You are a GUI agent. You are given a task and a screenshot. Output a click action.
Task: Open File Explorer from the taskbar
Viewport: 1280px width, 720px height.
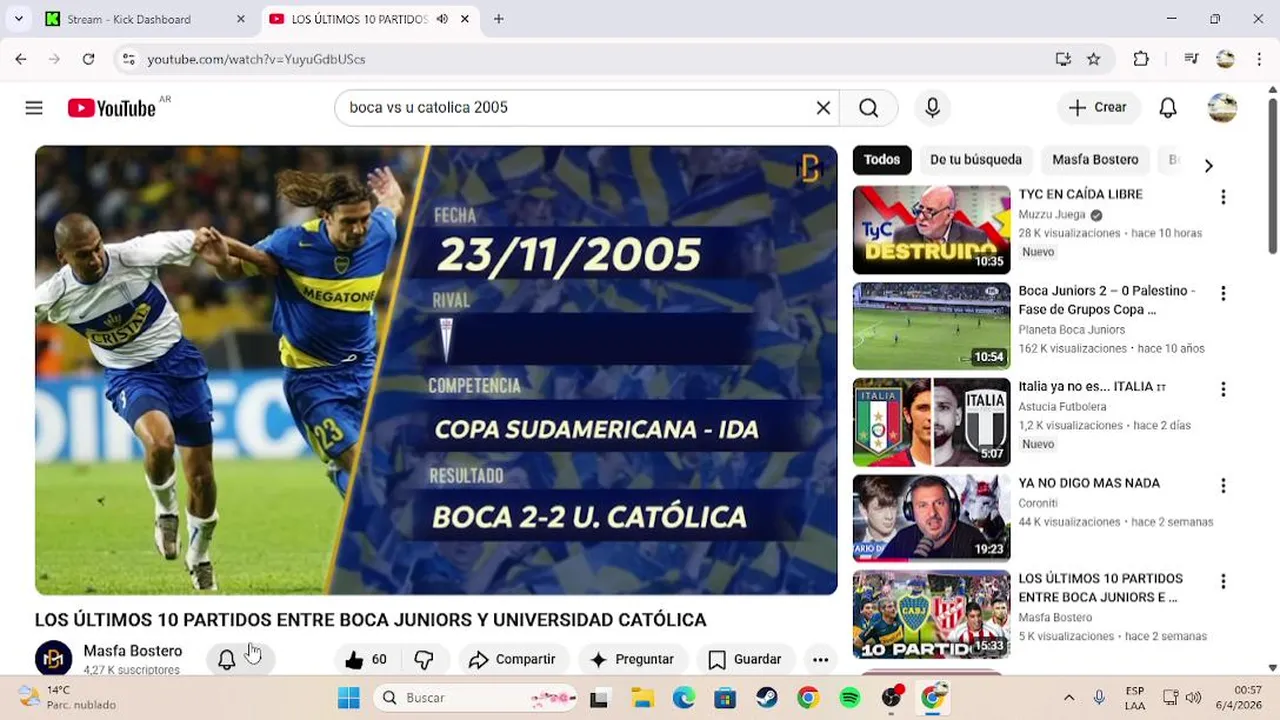pyautogui.click(x=642, y=698)
